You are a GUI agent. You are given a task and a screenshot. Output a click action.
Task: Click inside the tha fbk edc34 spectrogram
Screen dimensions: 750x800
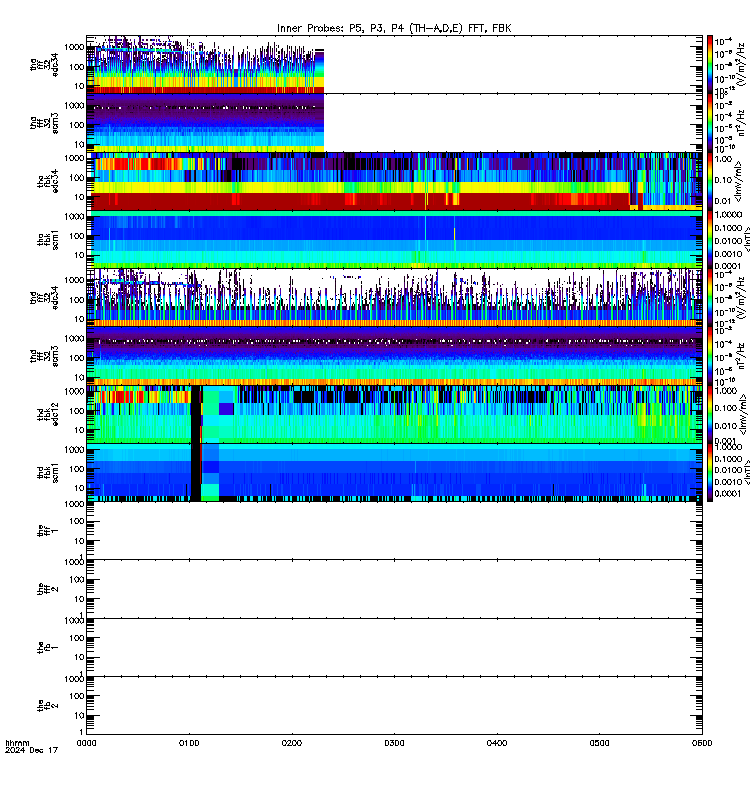click(x=394, y=181)
